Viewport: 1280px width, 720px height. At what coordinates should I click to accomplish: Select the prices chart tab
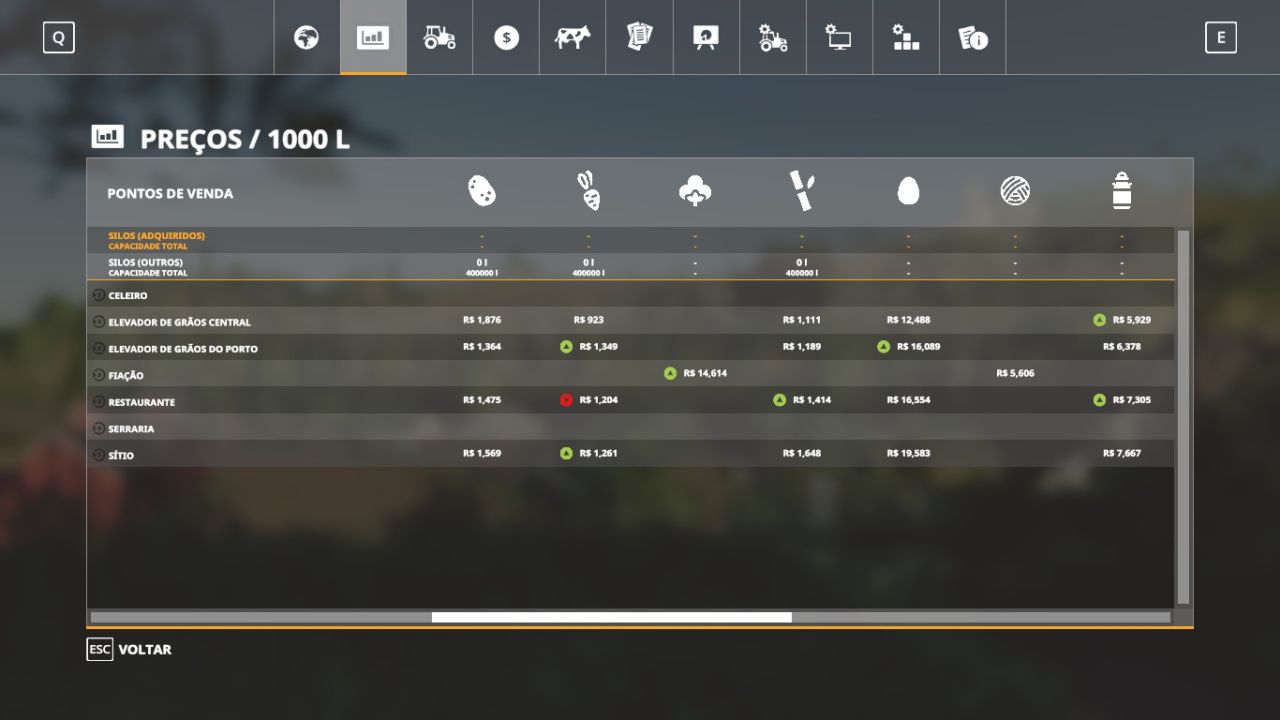pyautogui.click(x=373, y=38)
